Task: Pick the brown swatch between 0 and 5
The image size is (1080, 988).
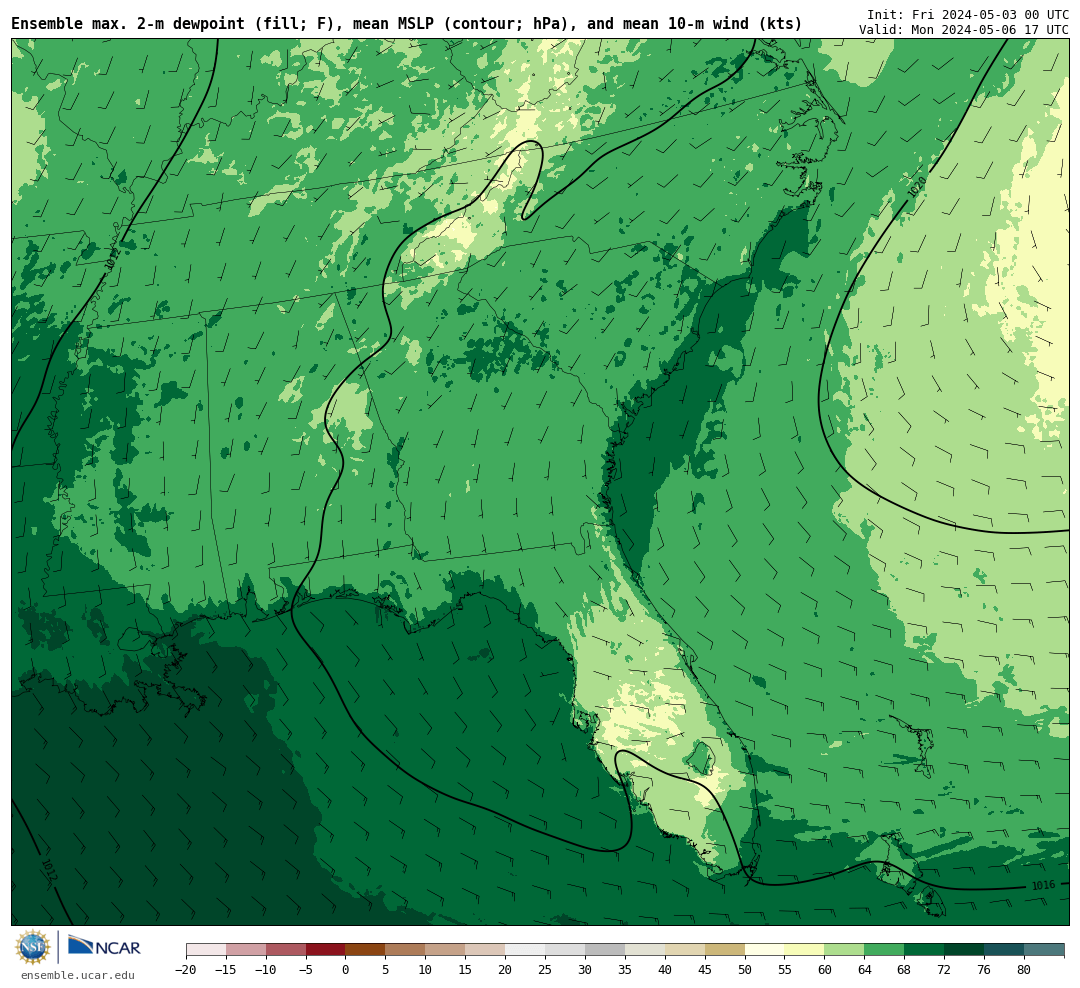Action: pos(366,950)
